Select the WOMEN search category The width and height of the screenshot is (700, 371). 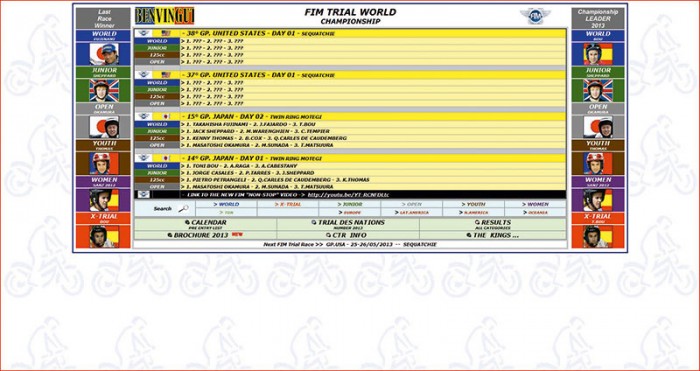[x=535, y=204]
